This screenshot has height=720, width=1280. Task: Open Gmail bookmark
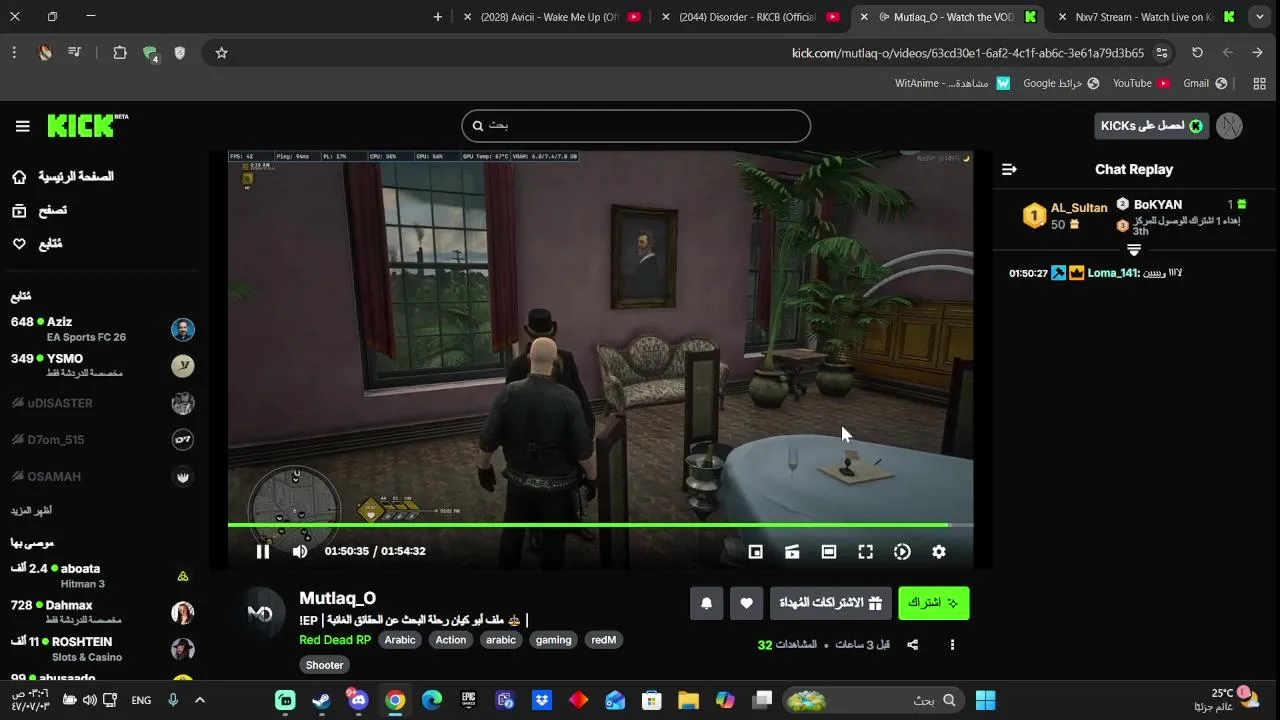pyautogui.click(x=1203, y=84)
